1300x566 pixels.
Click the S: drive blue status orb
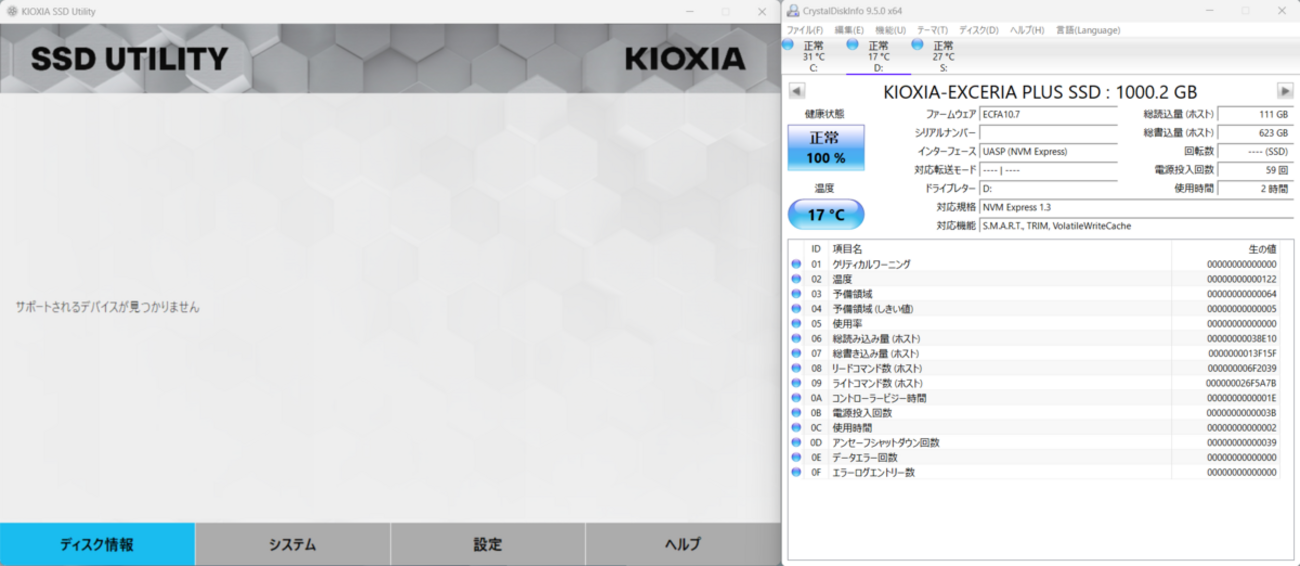point(918,45)
